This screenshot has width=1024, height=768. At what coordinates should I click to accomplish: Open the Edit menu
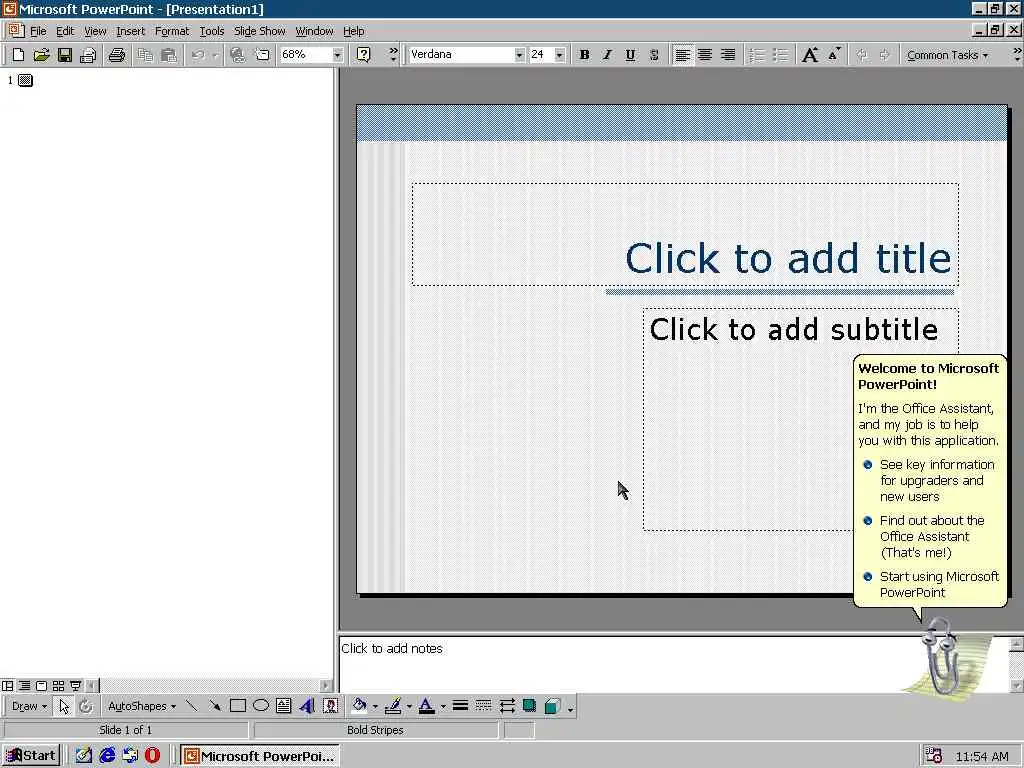click(x=65, y=31)
